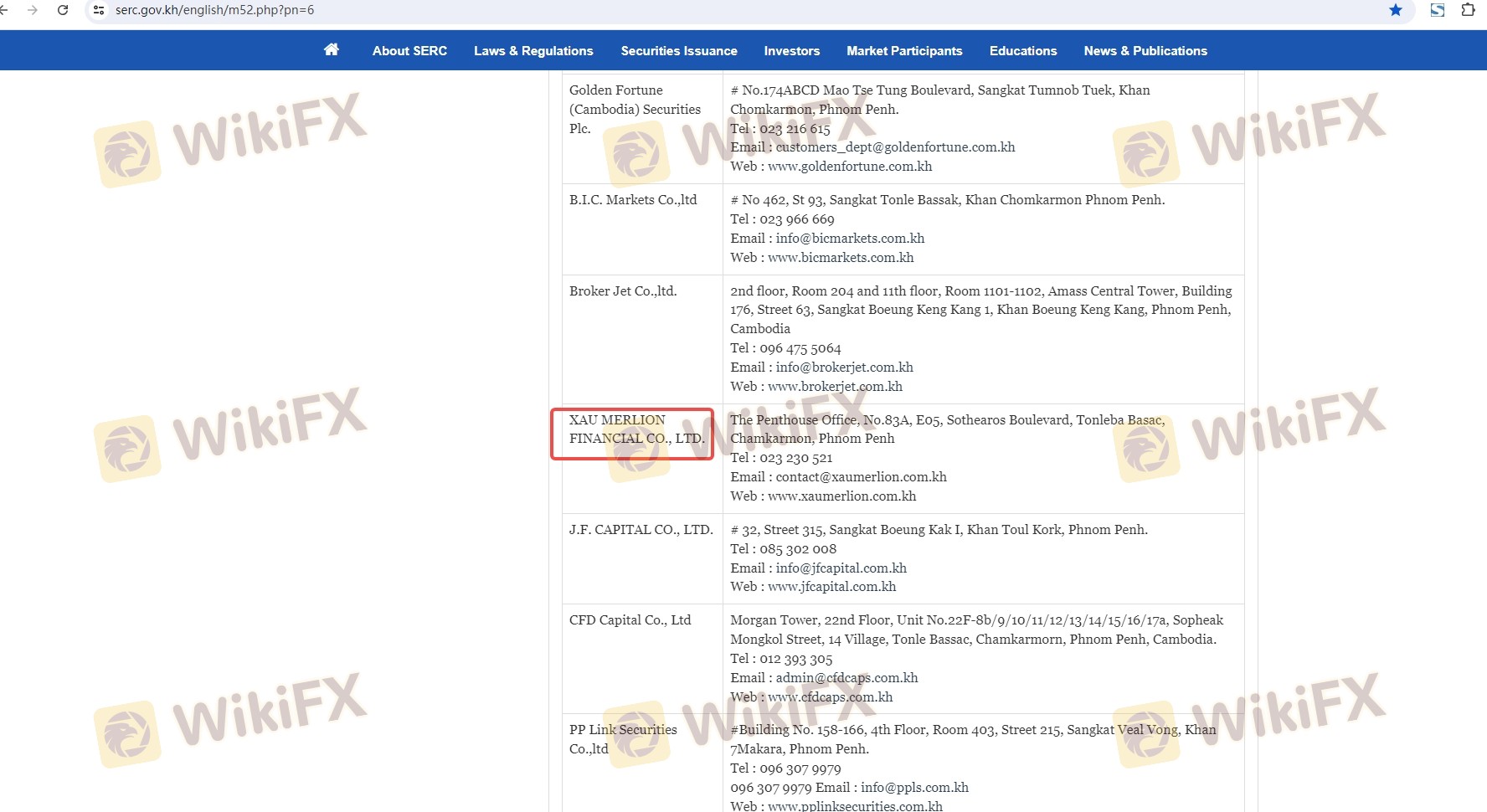Open the News & Publications menu
Image resolution: width=1487 pixels, height=812 pixels.
click(x=1145, y=51)
